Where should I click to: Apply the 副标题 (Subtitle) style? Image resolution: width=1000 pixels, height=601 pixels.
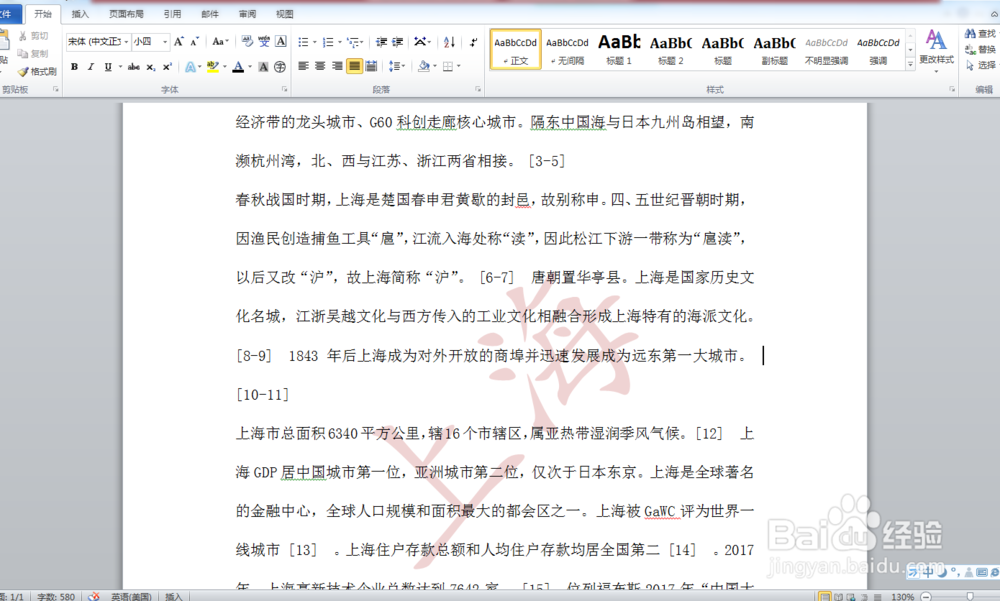[775, 50]
